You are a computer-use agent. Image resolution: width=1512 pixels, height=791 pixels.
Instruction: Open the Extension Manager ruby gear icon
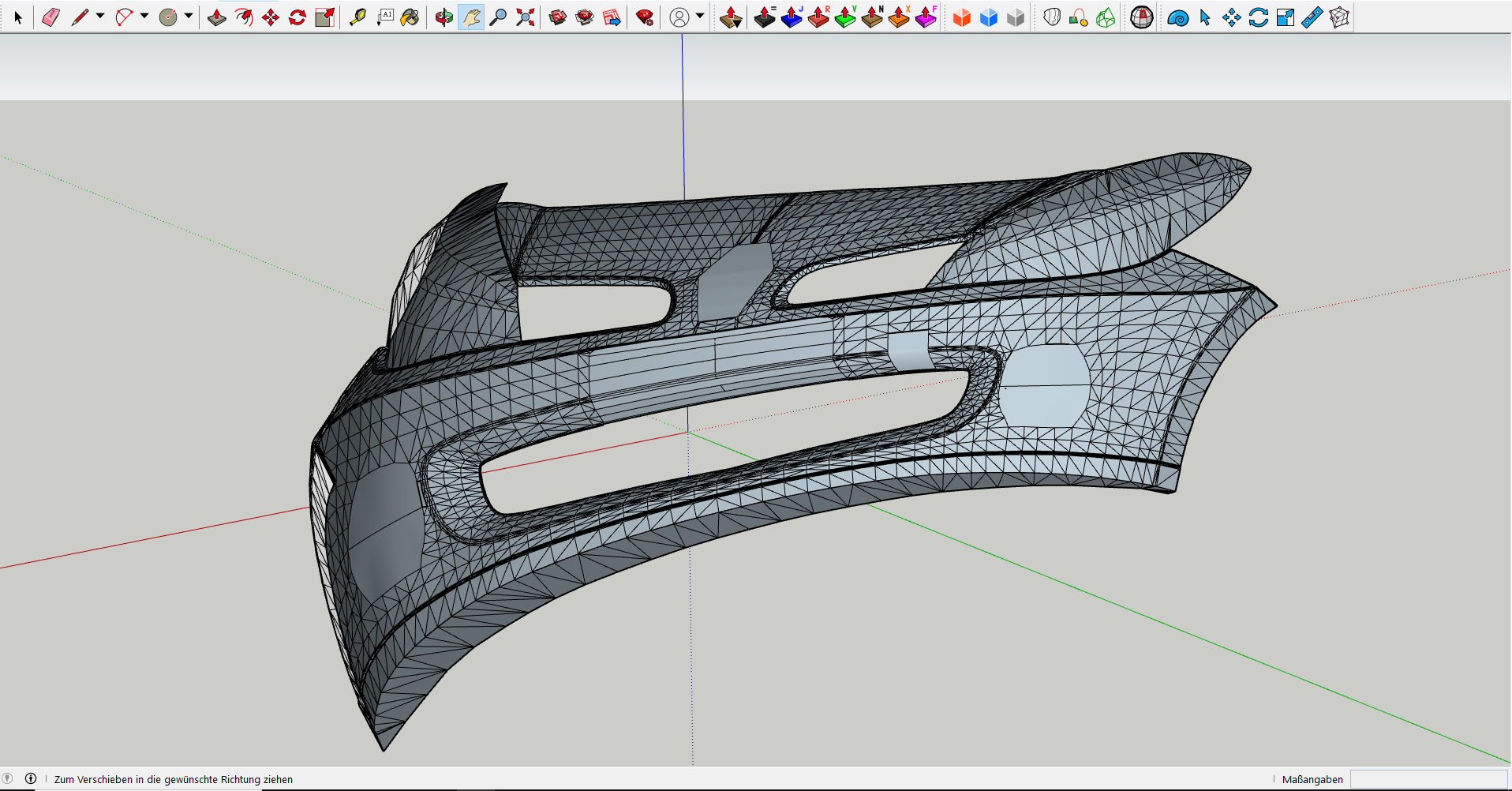coord(645,17)
